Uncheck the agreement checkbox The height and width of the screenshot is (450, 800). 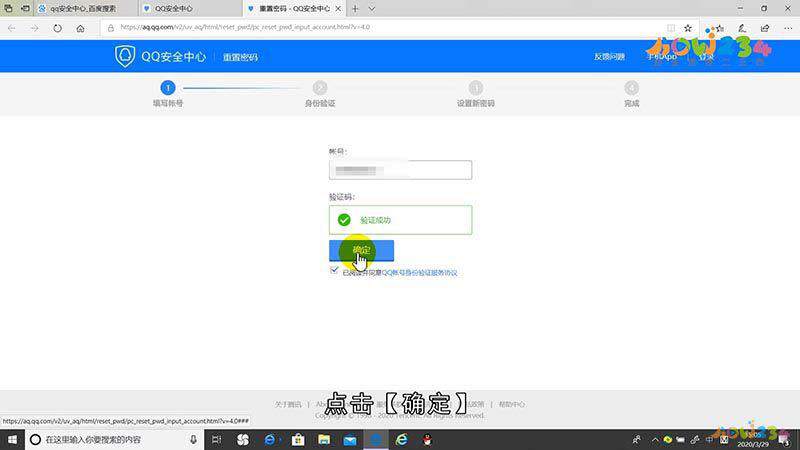334,270
